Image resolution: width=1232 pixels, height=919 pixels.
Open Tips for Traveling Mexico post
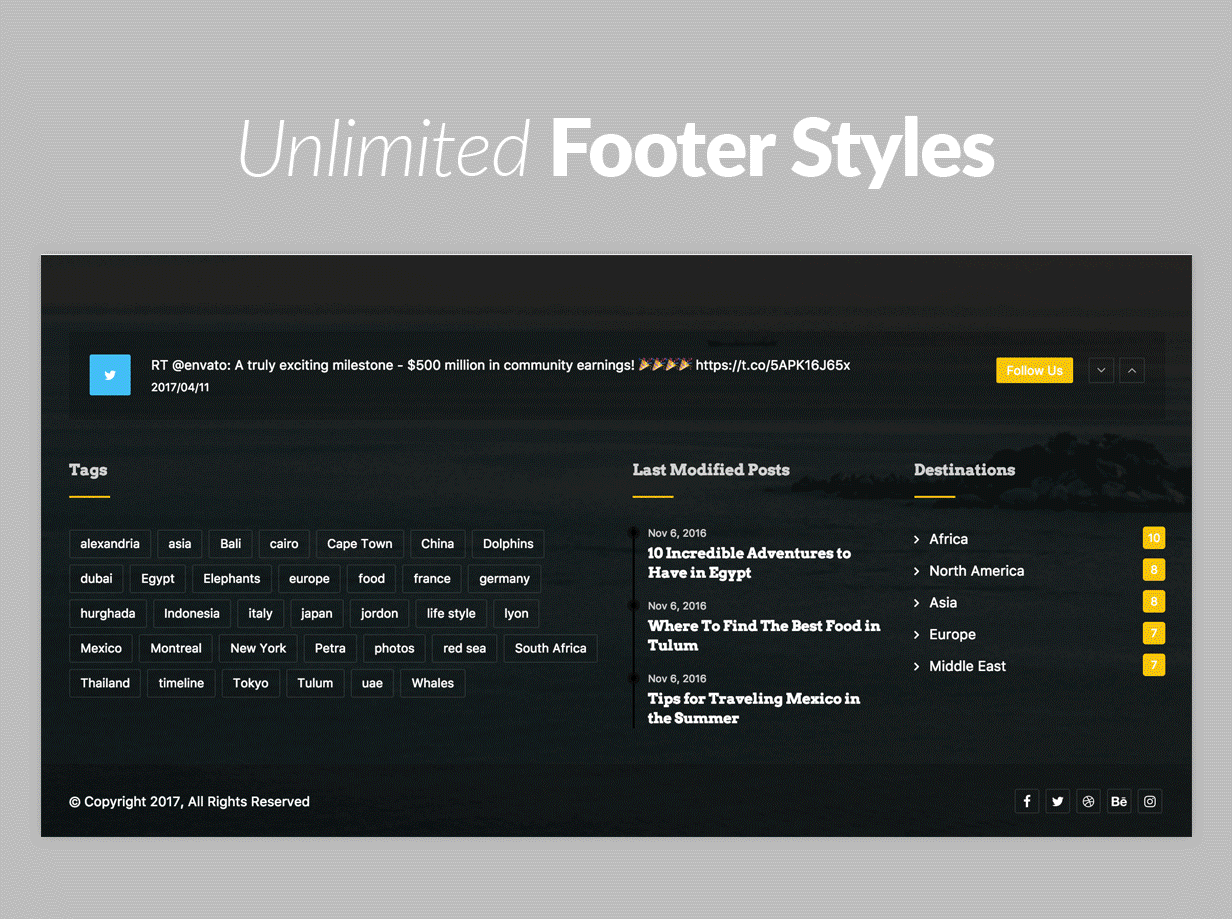(x=753, y=708)
